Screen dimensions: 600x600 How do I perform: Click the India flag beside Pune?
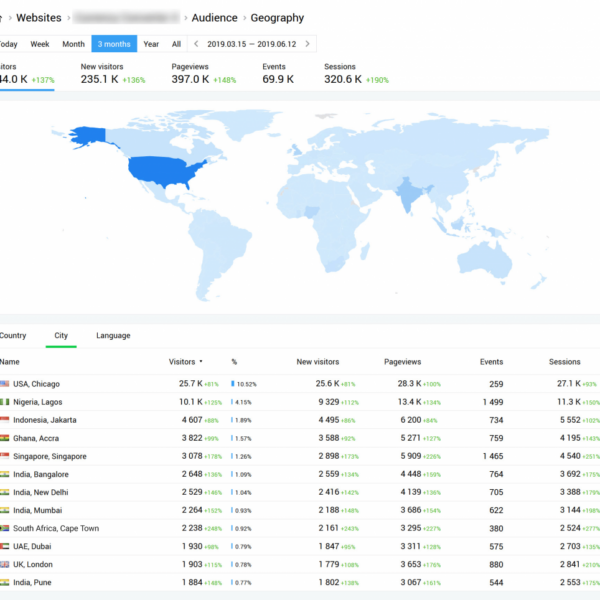pos(5,582)
